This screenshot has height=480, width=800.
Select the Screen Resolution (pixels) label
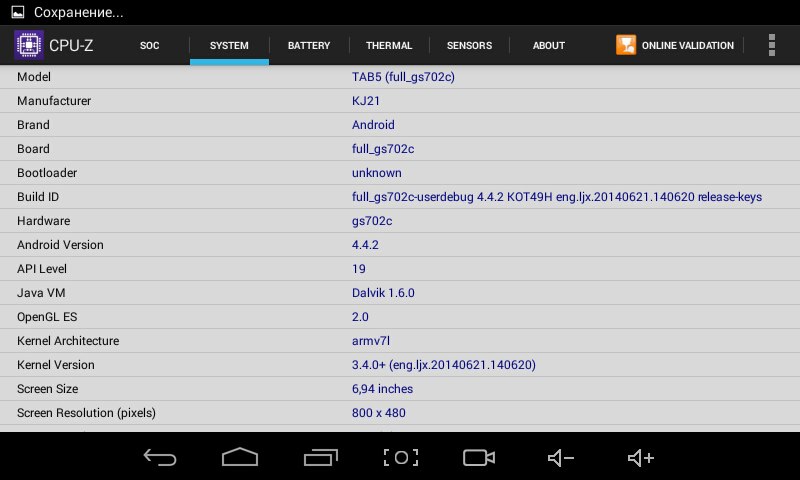(x=86, y=412)
